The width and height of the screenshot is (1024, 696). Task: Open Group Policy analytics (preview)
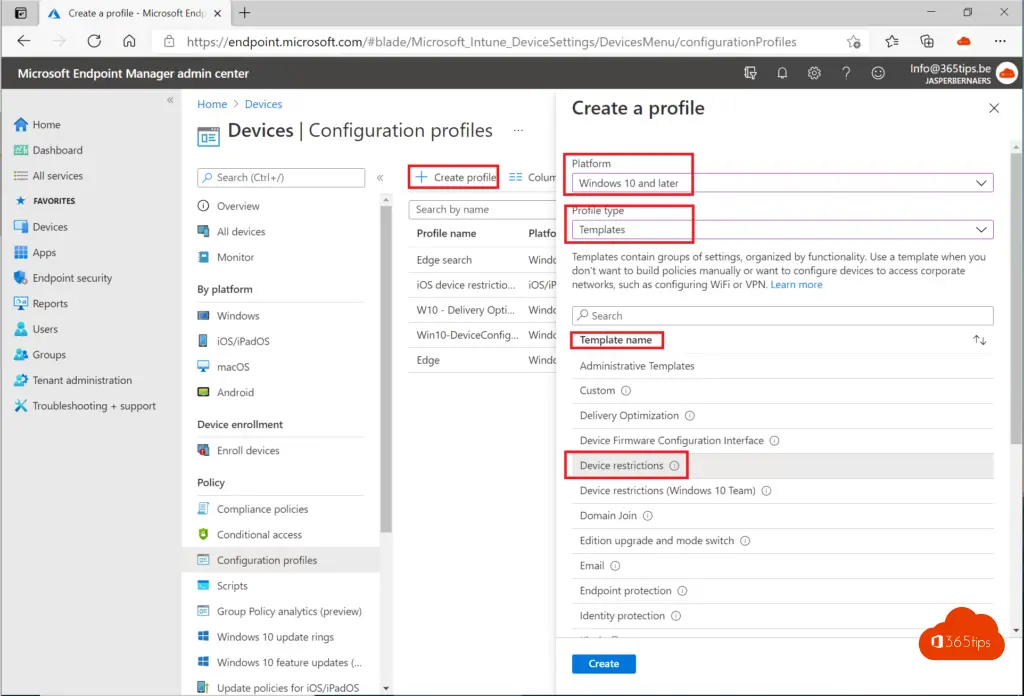pyautogui.click(x=289, y=611)
